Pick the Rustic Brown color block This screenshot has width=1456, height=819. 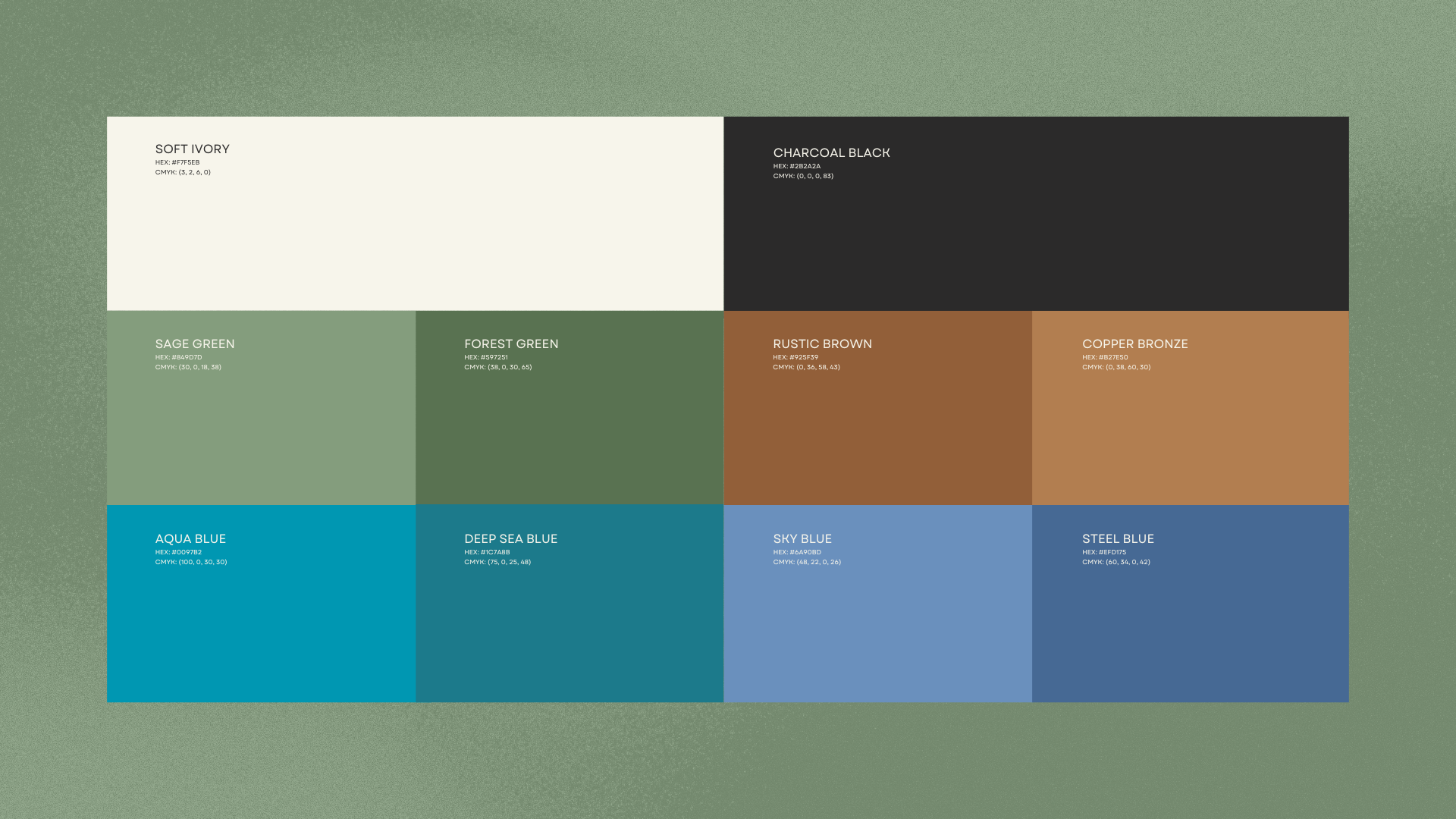pos(877,432)
